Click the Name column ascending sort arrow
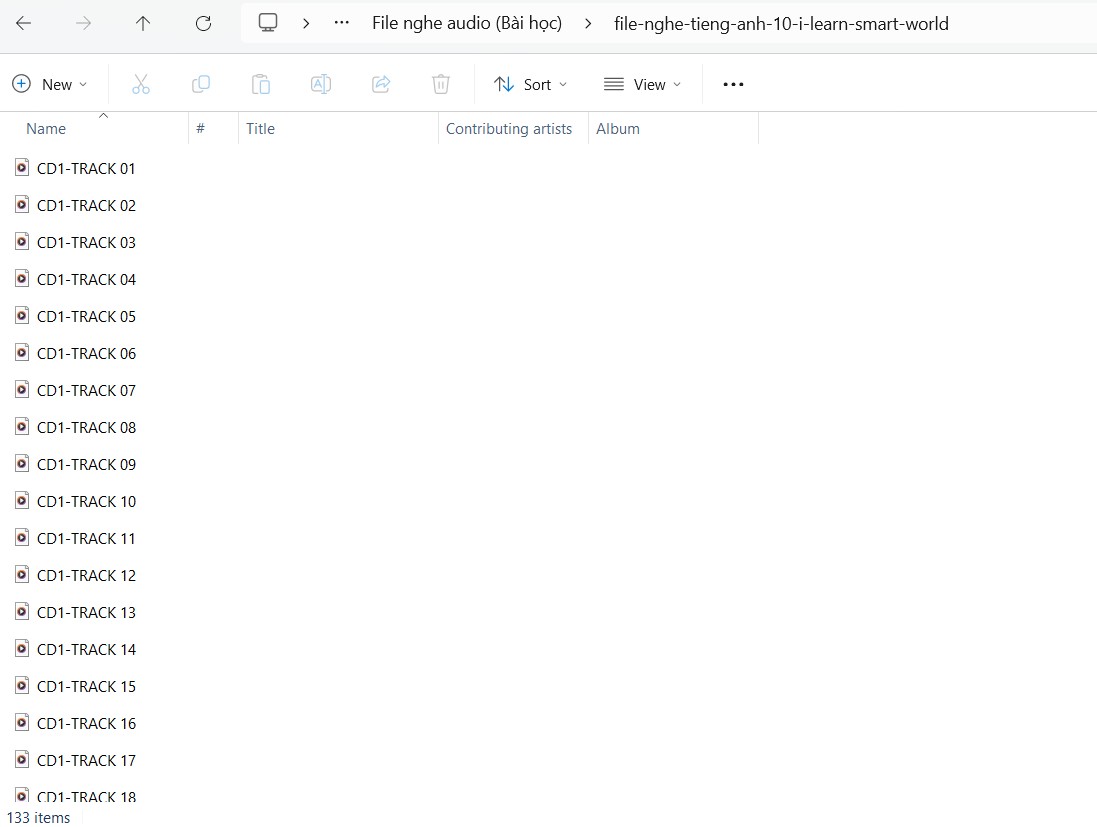This screenshot has height=827, width=1097. coord(103,116)
